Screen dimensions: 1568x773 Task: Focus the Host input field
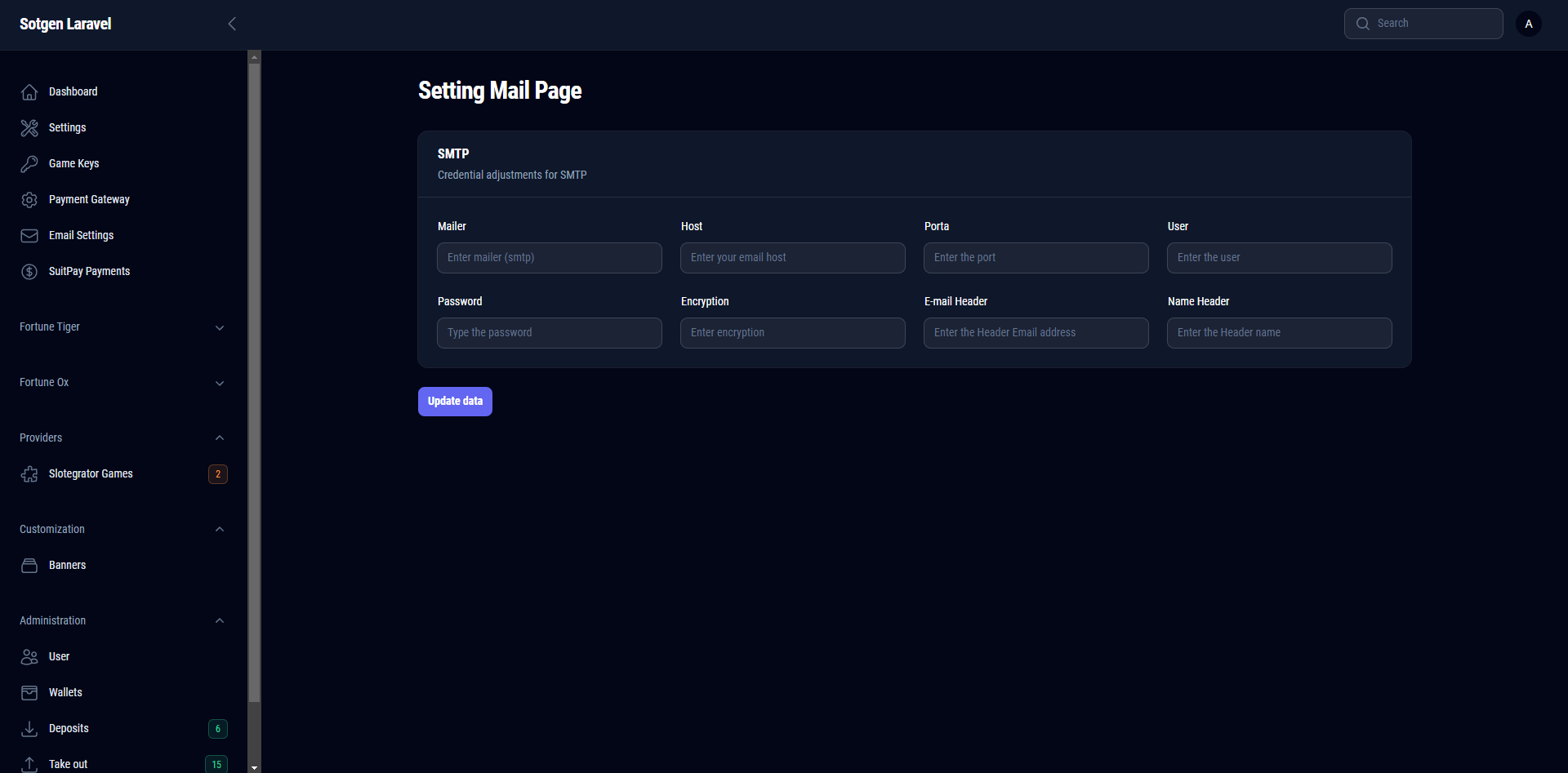coord(792,258)
